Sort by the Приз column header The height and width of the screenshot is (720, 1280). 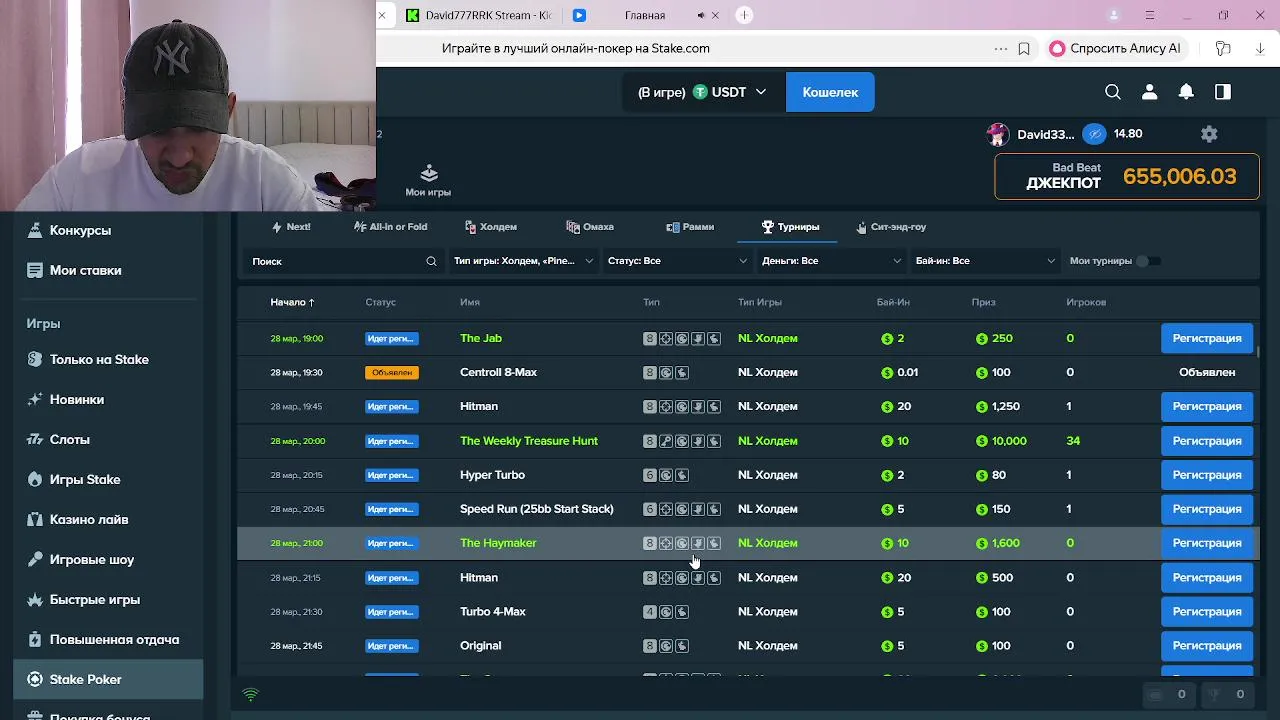pyautogui.click(x=983, y=302)
